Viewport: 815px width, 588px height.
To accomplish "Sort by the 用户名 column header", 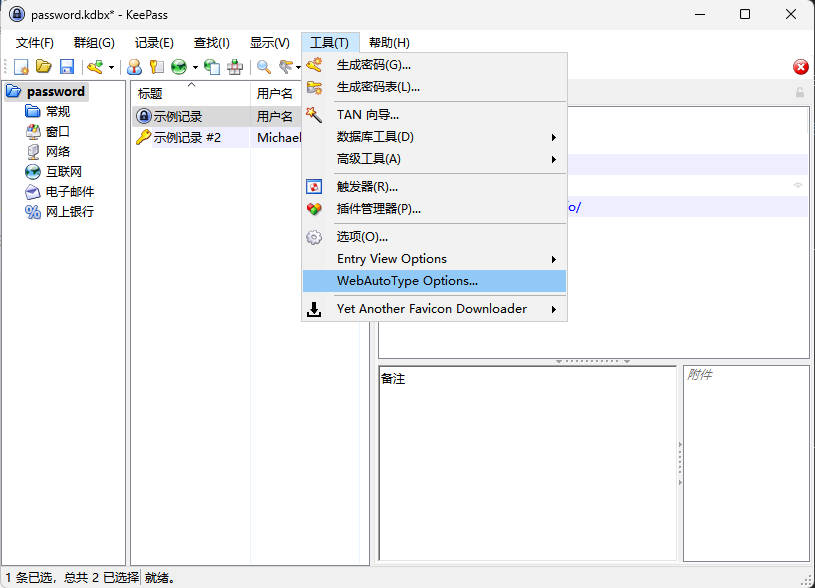I will point(276,94).
